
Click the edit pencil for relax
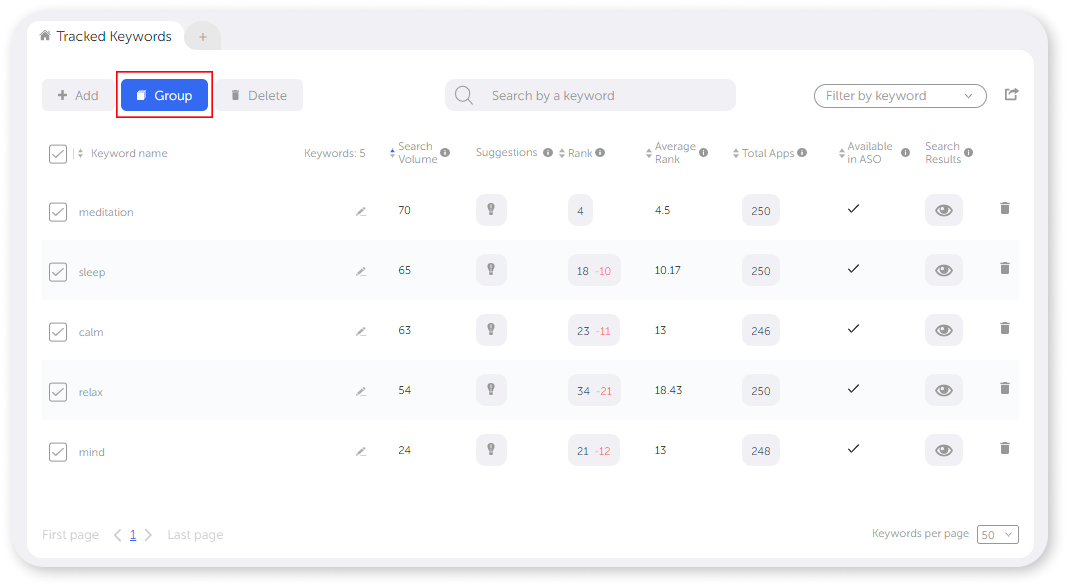361,392
